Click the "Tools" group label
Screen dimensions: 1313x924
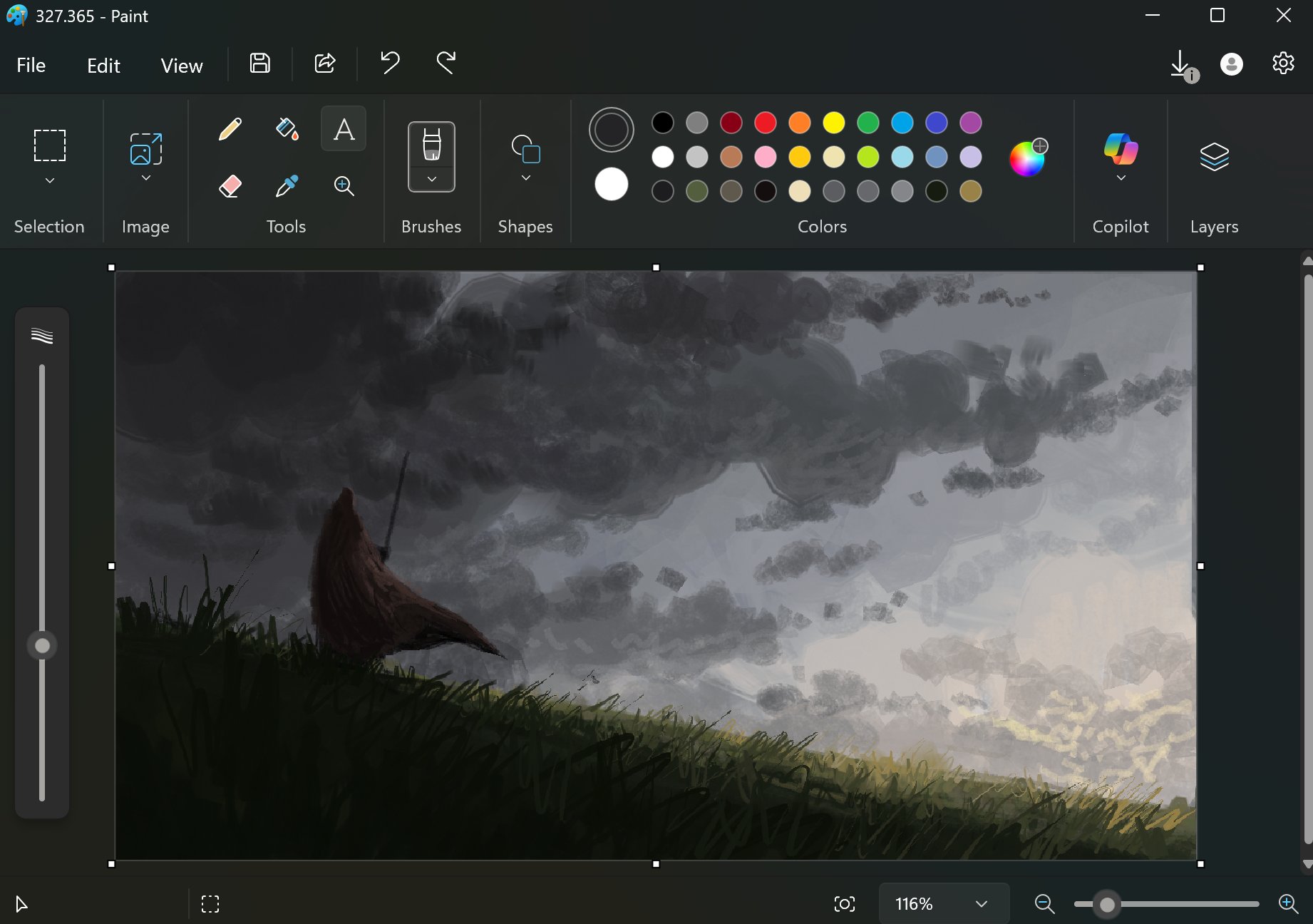[x=286, y=227]
